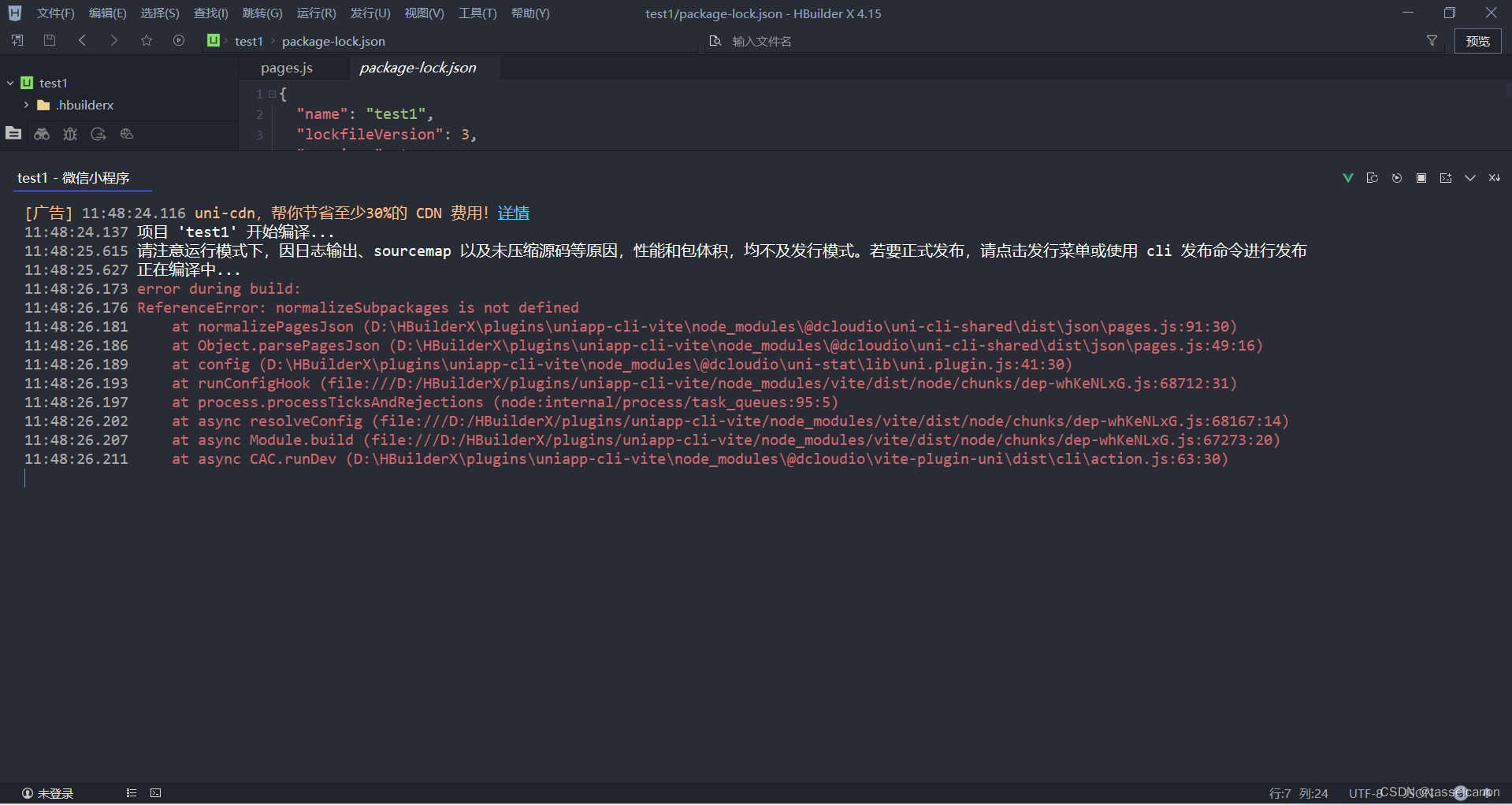Image resolution: width=1512 pixels, height=805 pixels.
Task: Open the 工具(T) menu
Action: [x=477, y=13]
